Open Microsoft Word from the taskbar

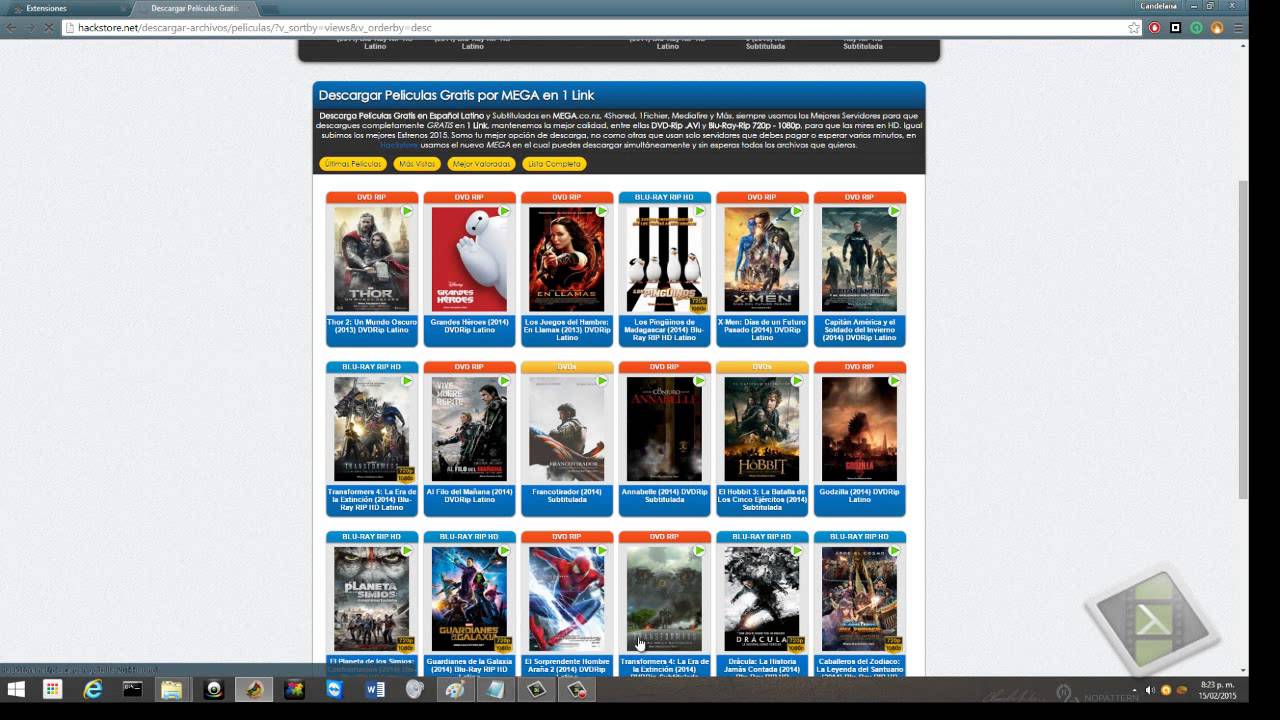(x=375, y=689)
